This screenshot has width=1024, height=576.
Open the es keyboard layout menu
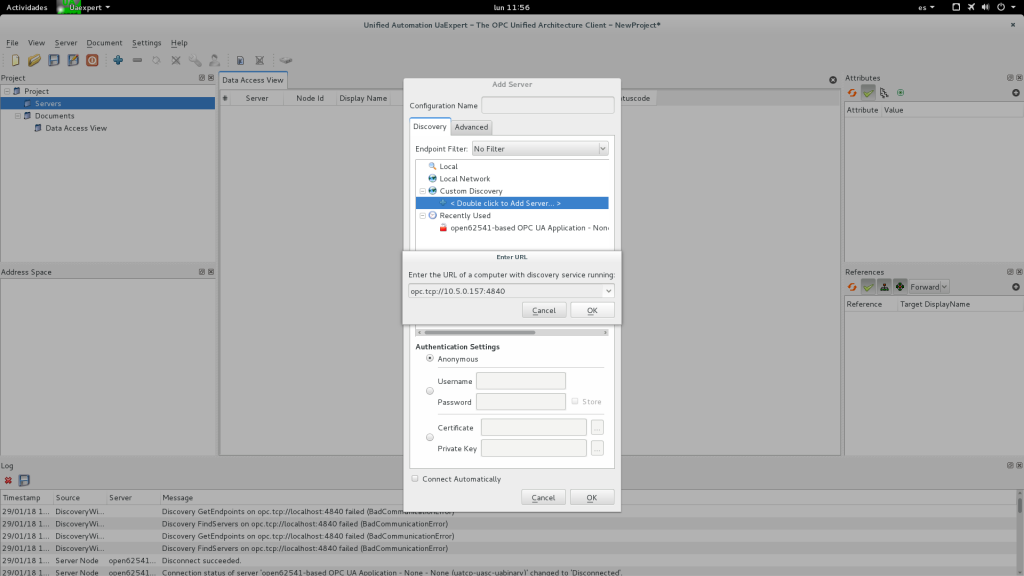[926, 7]
